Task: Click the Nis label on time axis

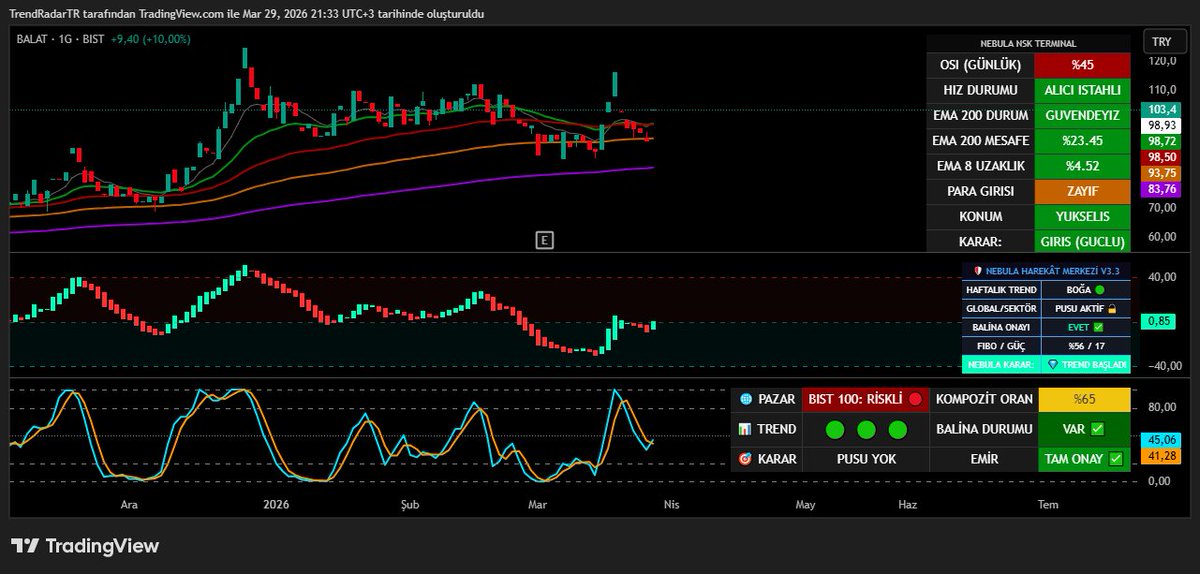Action: point(671,504)
